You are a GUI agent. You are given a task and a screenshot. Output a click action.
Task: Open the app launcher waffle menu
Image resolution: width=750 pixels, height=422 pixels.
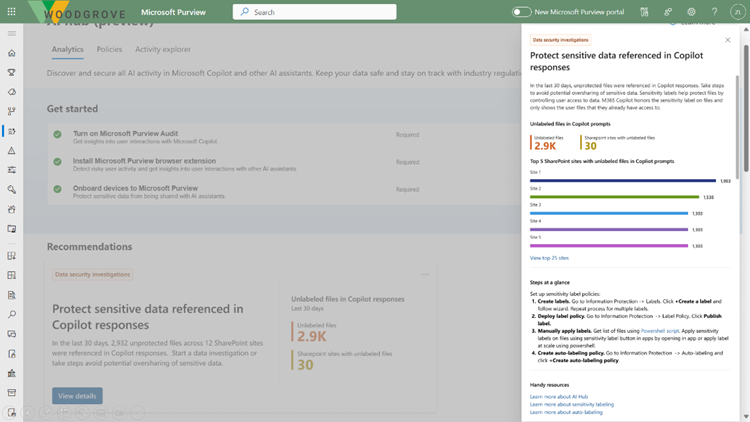tap(12, 12)
